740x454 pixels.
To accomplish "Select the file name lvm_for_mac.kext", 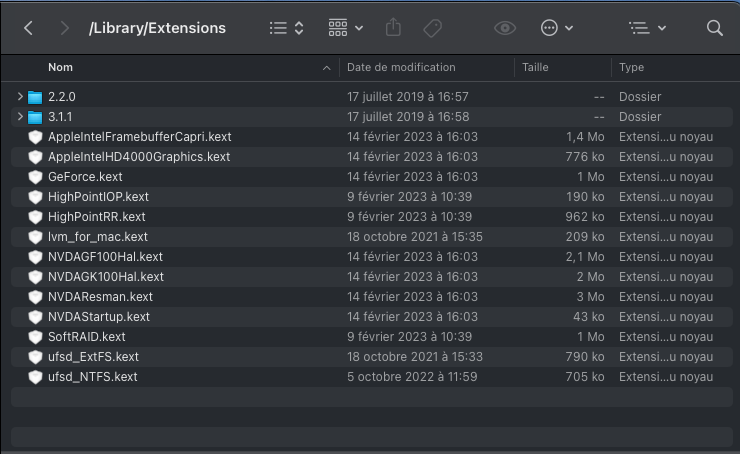I will 98,237.
